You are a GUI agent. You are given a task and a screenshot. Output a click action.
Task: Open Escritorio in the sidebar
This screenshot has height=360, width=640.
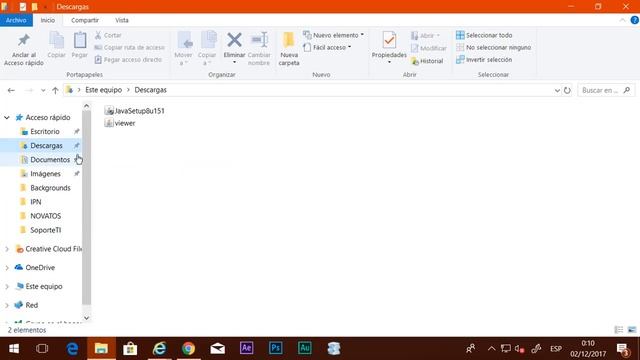pyautogui.click(x=45, y=131)
